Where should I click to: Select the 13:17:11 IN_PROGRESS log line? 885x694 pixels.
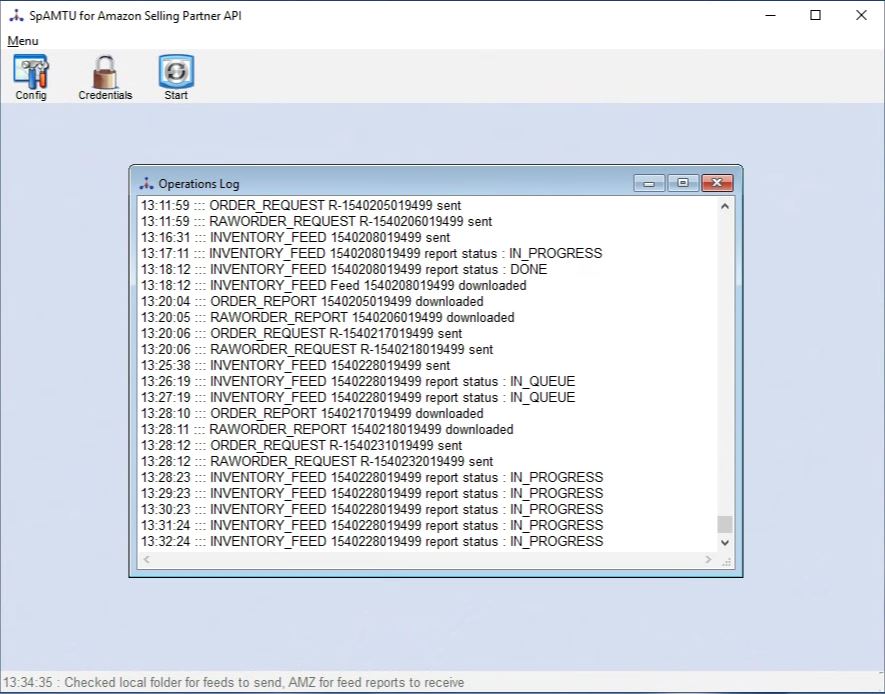click(x=371, y=253)
